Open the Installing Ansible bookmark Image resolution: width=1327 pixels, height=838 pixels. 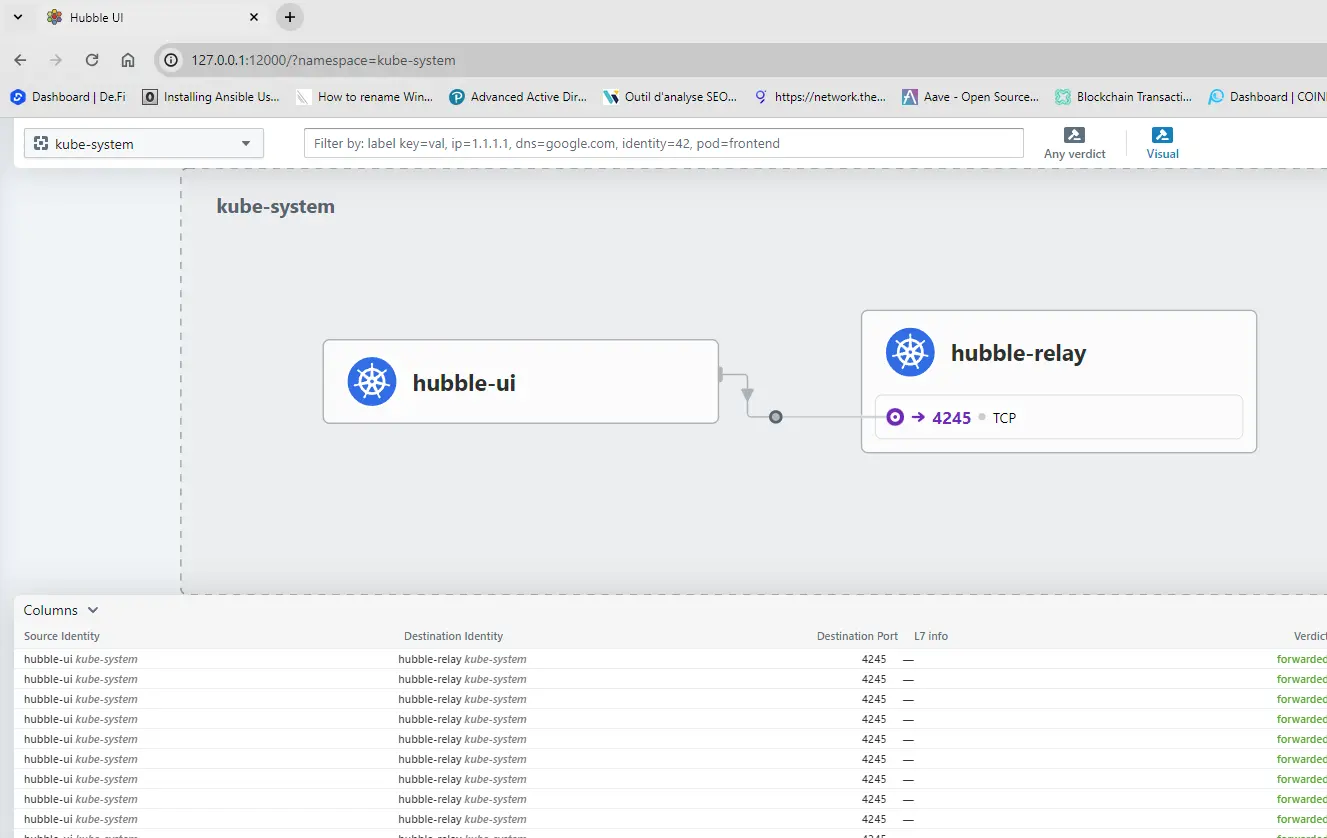(x=211, y=97)
